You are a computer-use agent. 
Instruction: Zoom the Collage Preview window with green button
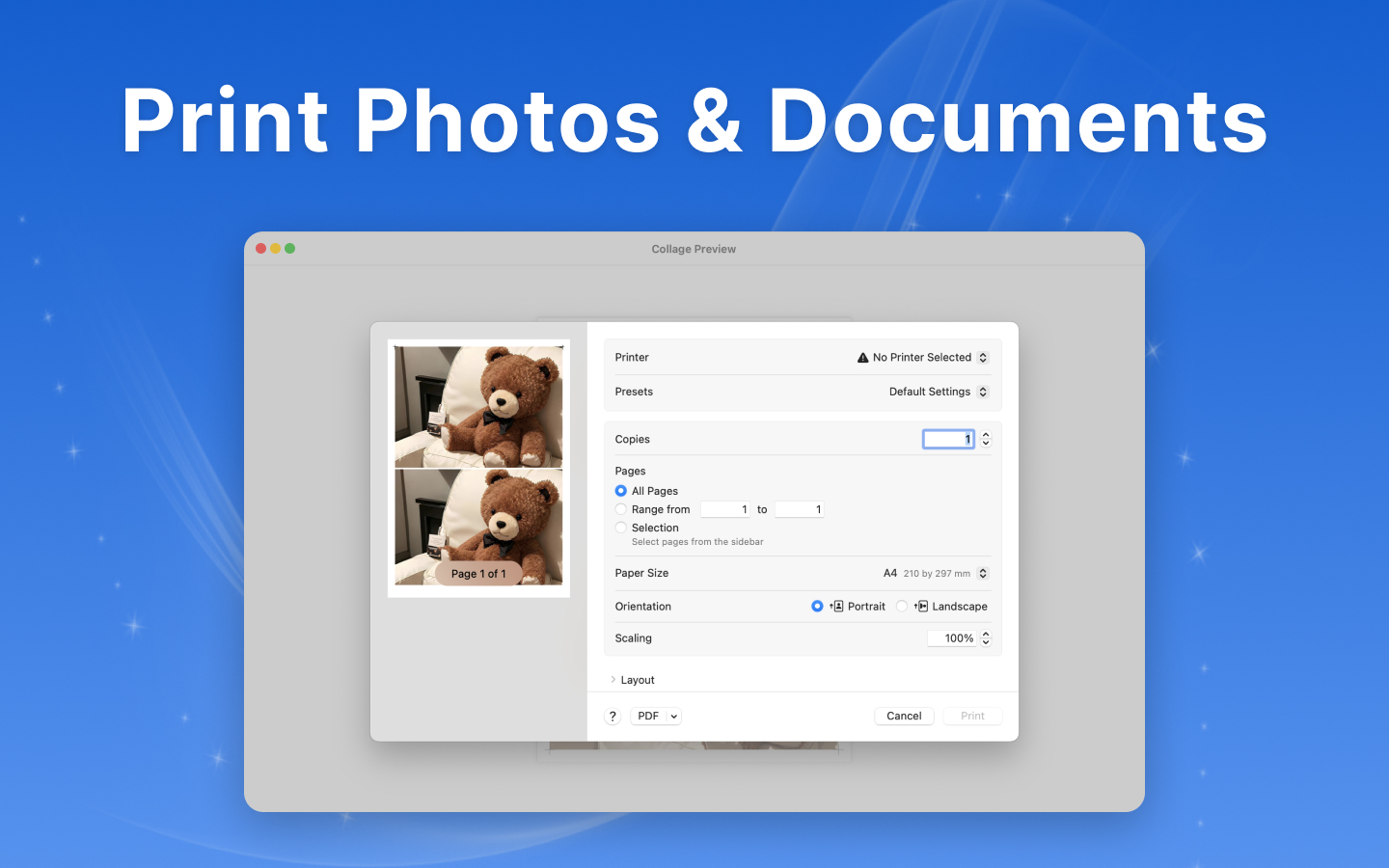coord(289,249)
